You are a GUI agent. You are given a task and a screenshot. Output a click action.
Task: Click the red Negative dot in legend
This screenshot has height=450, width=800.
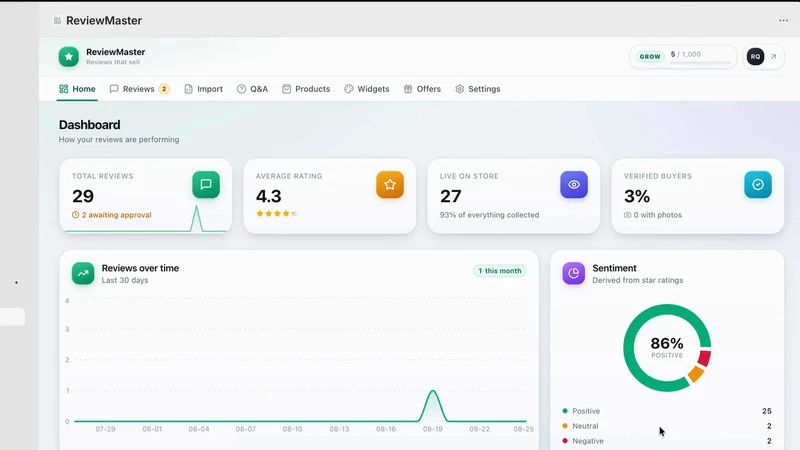click(565, 440)
